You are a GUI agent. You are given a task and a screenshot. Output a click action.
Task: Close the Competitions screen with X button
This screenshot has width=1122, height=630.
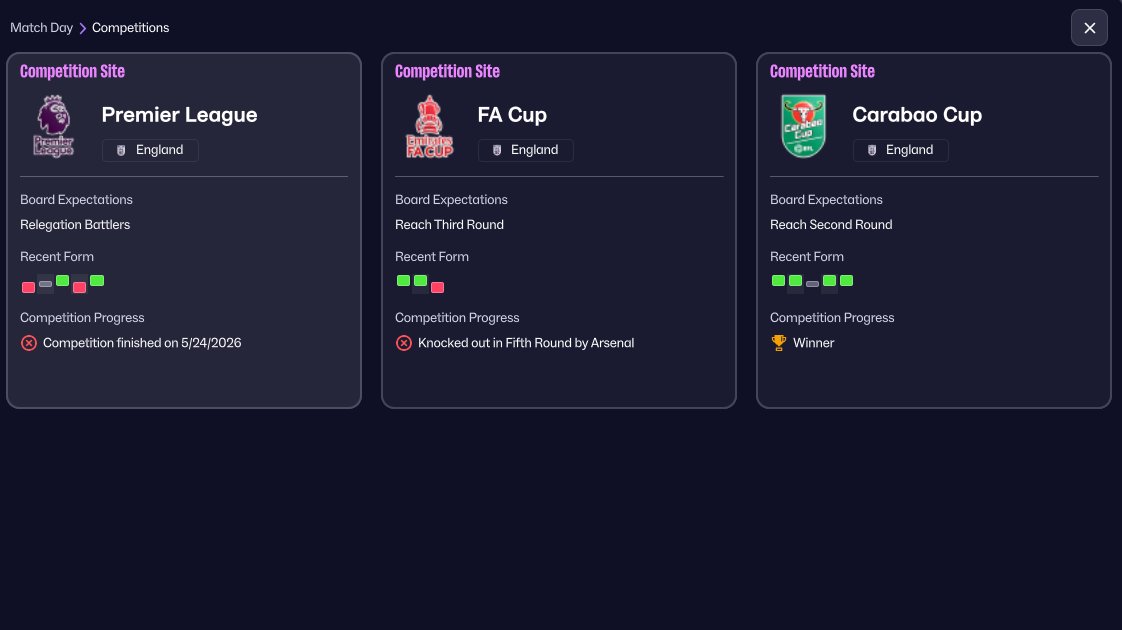click(x=1089, y=28)
